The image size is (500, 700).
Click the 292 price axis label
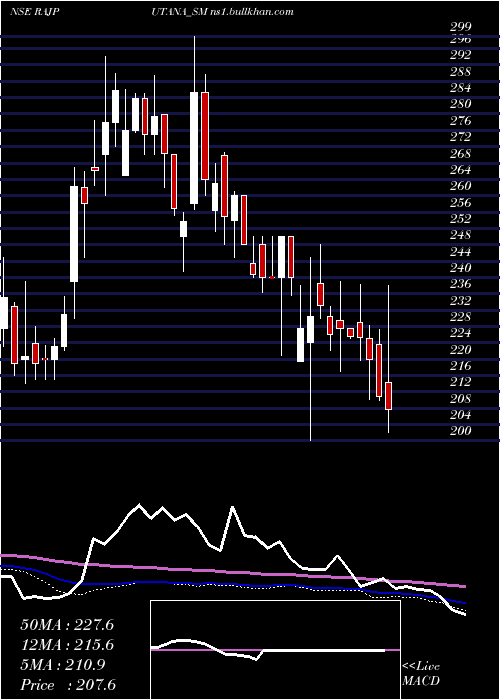(x=461, y=55)
